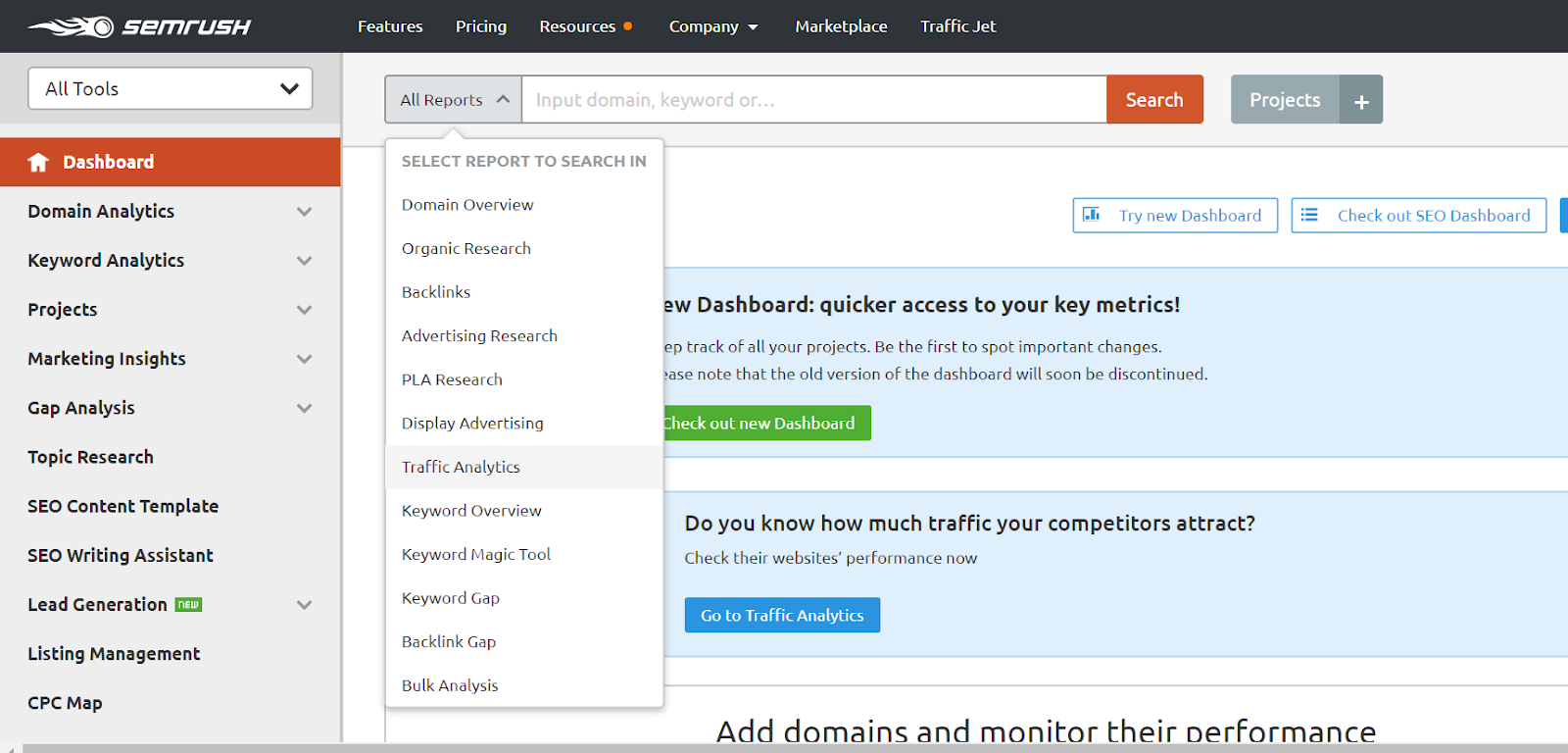Expand Keyword Analytics section
The image size is (1568, 753).
pyautogui.click(x=305, y=261)
